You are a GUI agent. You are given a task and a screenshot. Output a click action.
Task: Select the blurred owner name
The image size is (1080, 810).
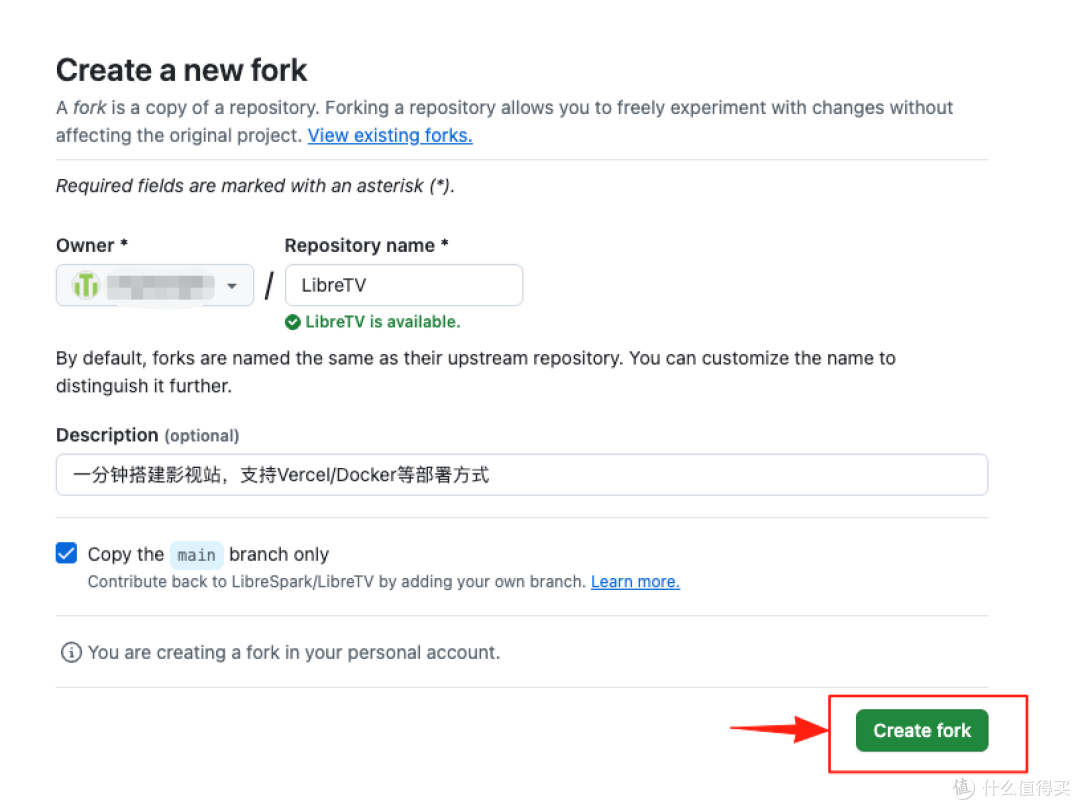tap(160, 286)
